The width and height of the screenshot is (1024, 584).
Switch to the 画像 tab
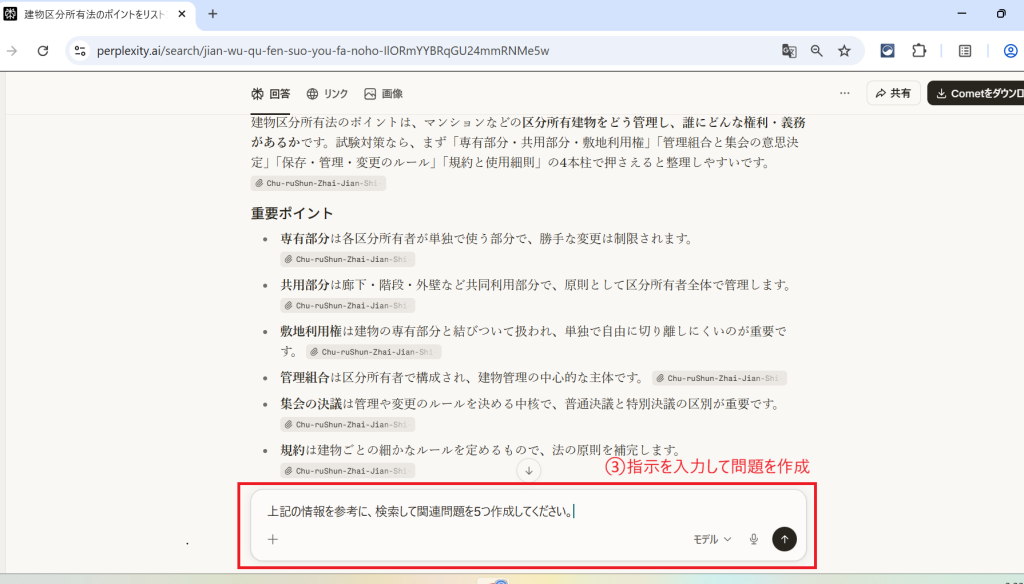click(x=383, y=94)
